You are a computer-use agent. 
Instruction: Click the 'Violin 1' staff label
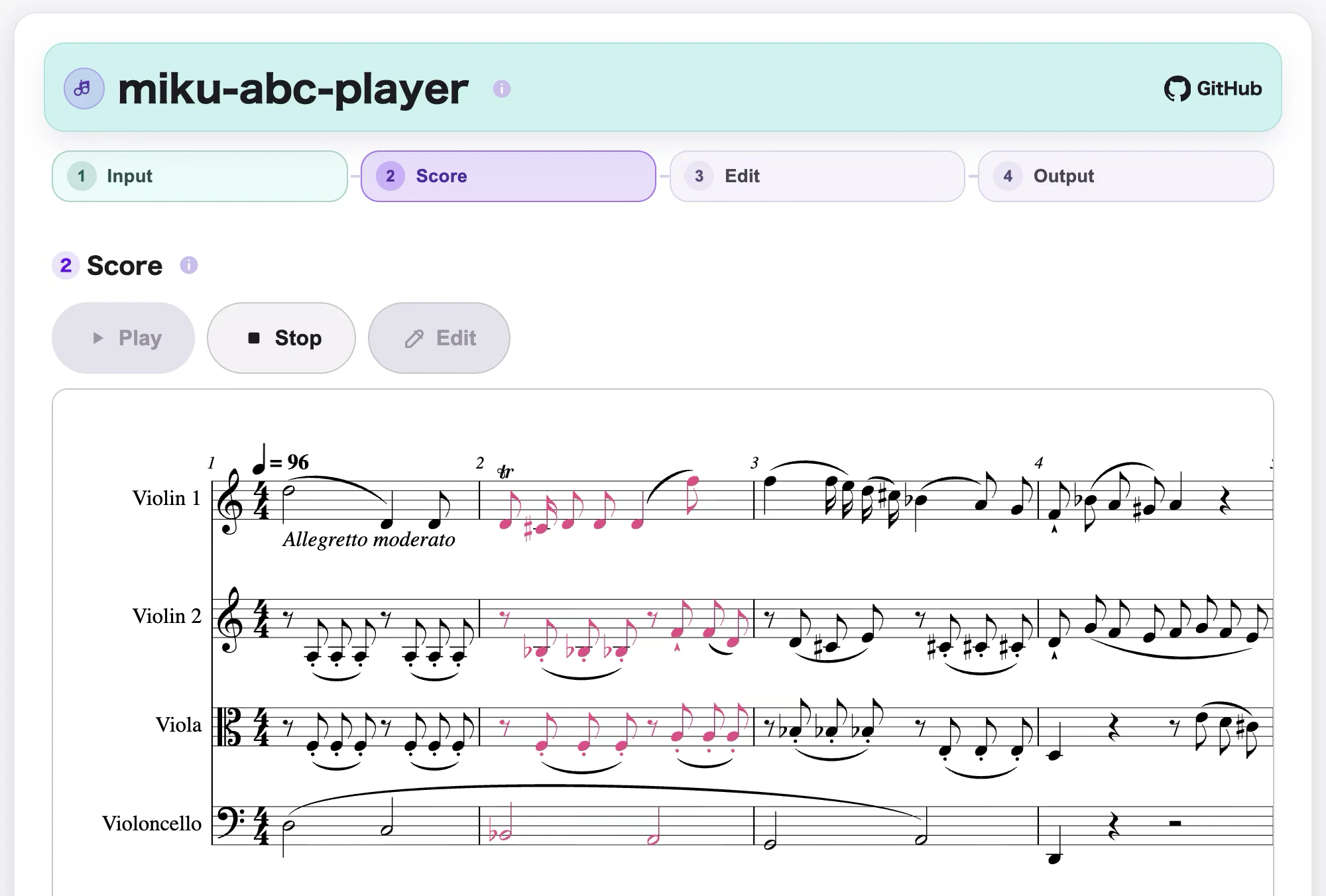coord(166,498)
